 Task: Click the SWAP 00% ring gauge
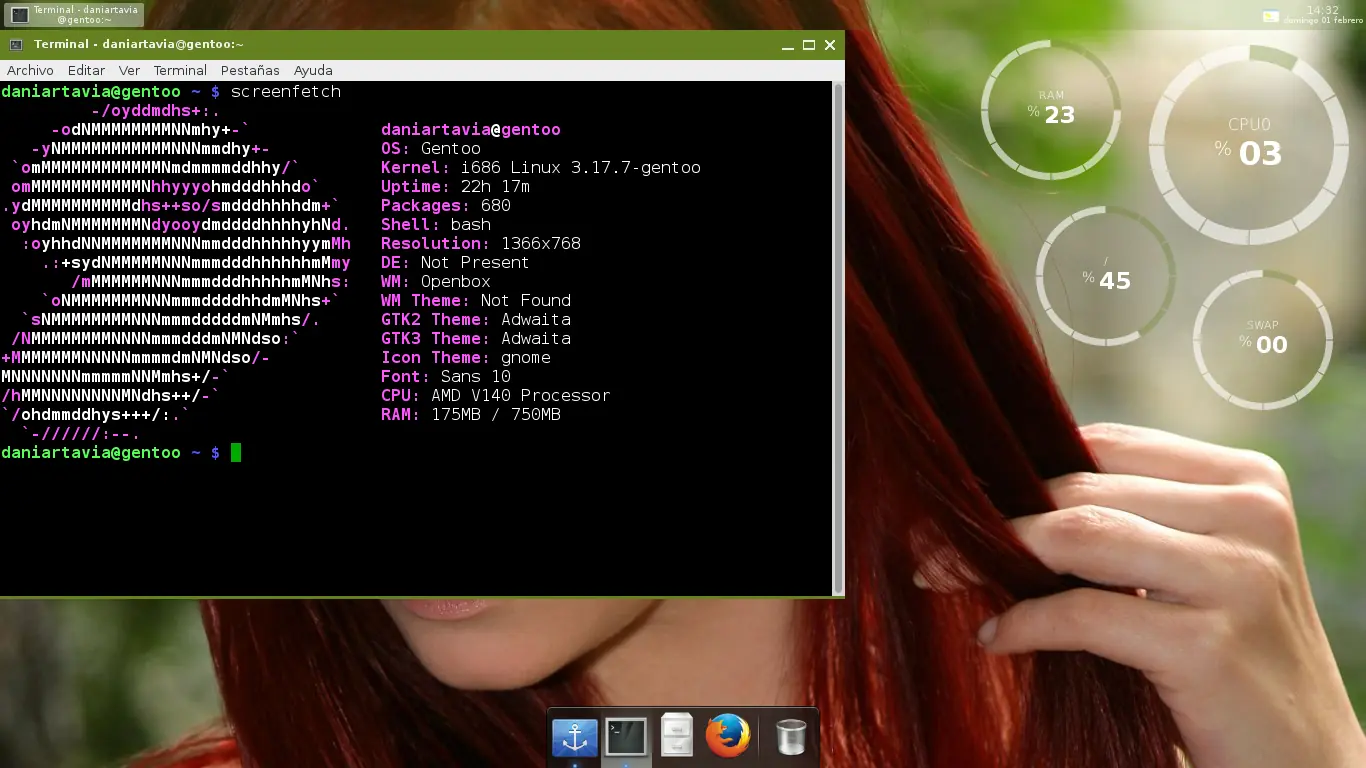(1262, 339)
